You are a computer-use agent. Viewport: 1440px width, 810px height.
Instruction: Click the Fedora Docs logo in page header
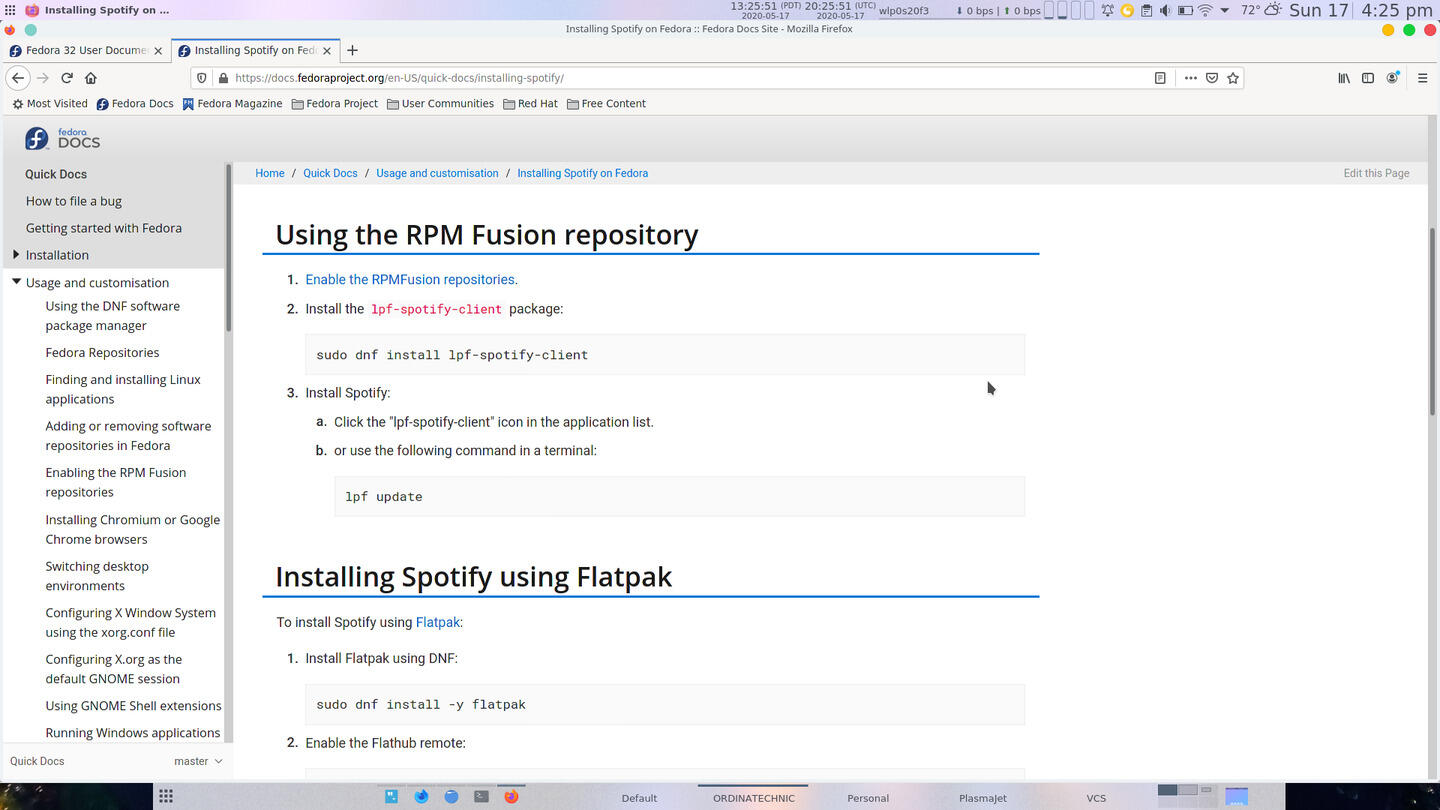click(63, 139)
